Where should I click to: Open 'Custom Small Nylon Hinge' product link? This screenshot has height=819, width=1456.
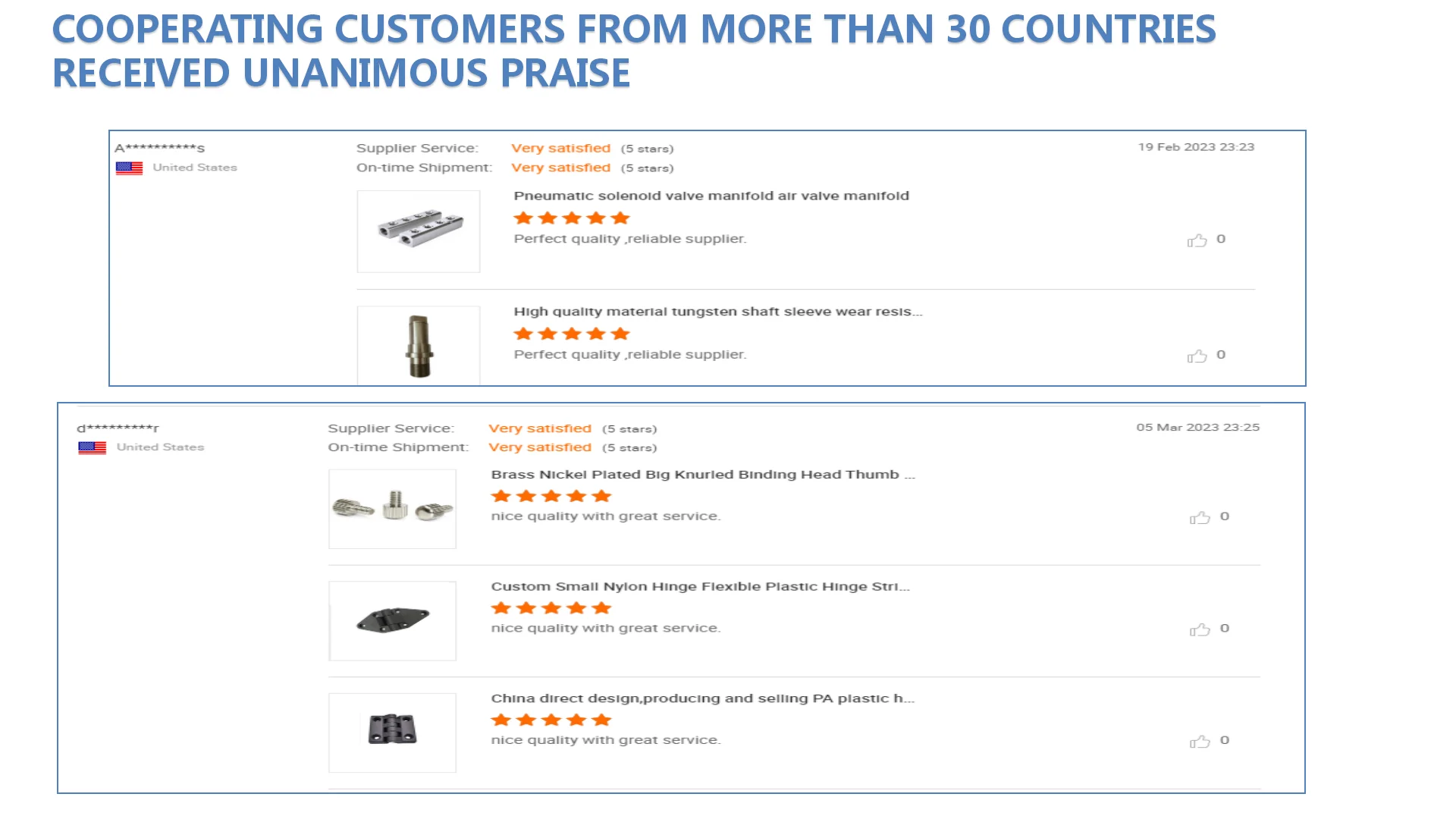point(700,587)
